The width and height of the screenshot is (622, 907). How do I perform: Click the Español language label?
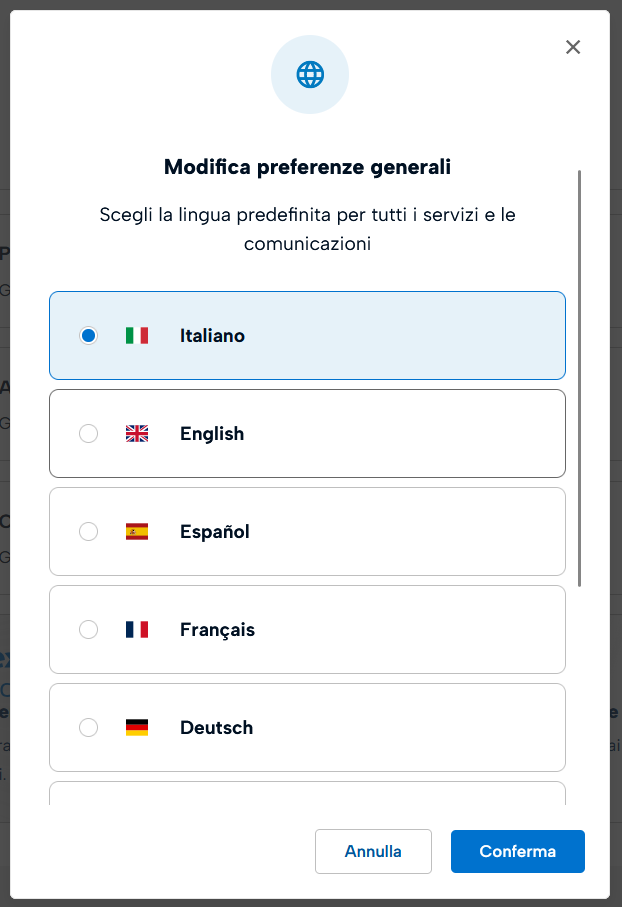coord(215,532)
